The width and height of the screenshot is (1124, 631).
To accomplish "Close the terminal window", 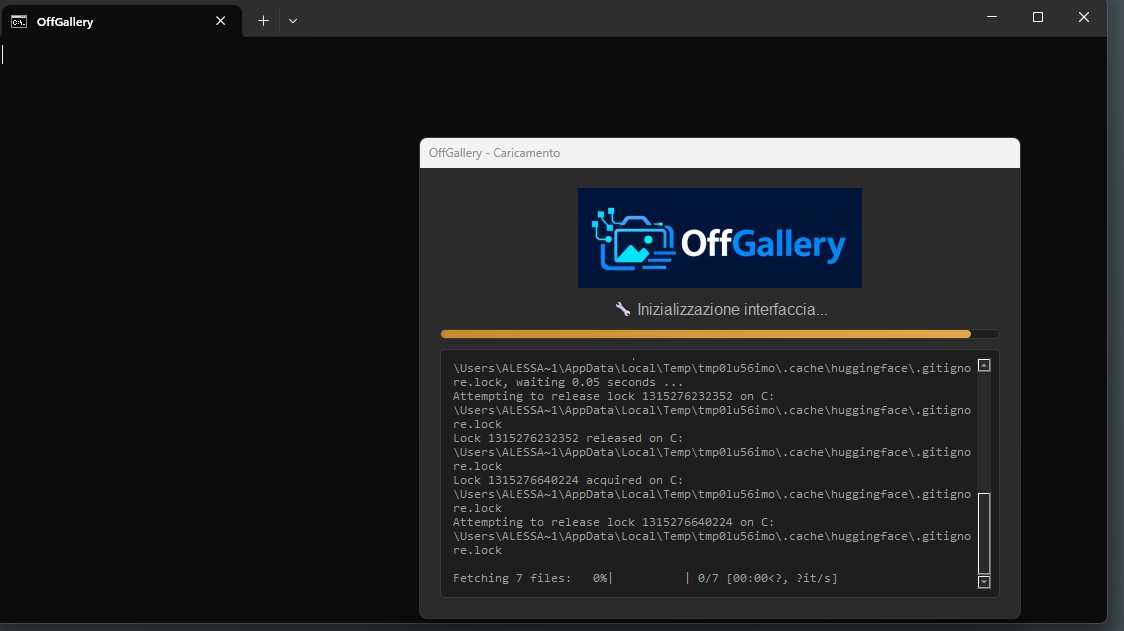I will (1084, 17).
